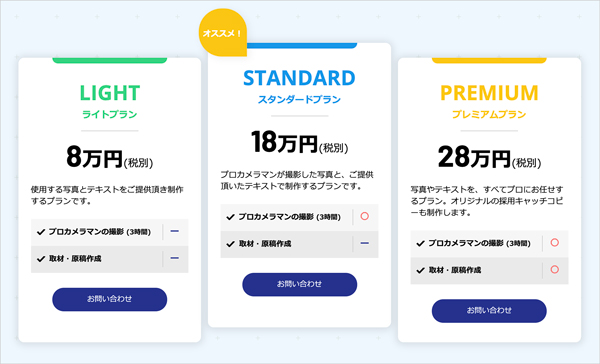Click red circle for STANDARD プロカメラマンの撮影
This screenshot has width=600, height=364.
(x=365, y=216)
